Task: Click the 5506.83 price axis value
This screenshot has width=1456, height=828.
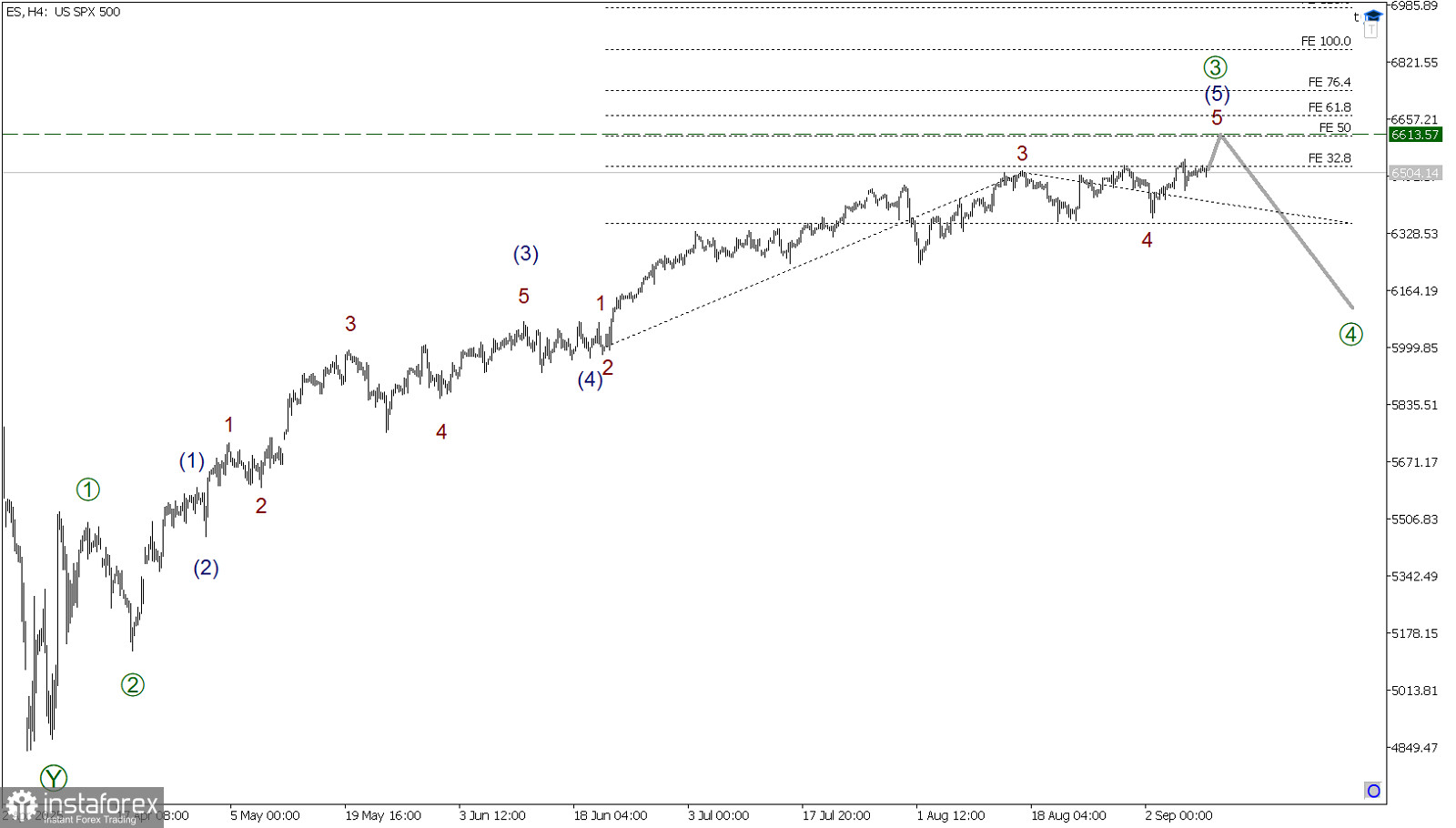Action: [1414, 520]
